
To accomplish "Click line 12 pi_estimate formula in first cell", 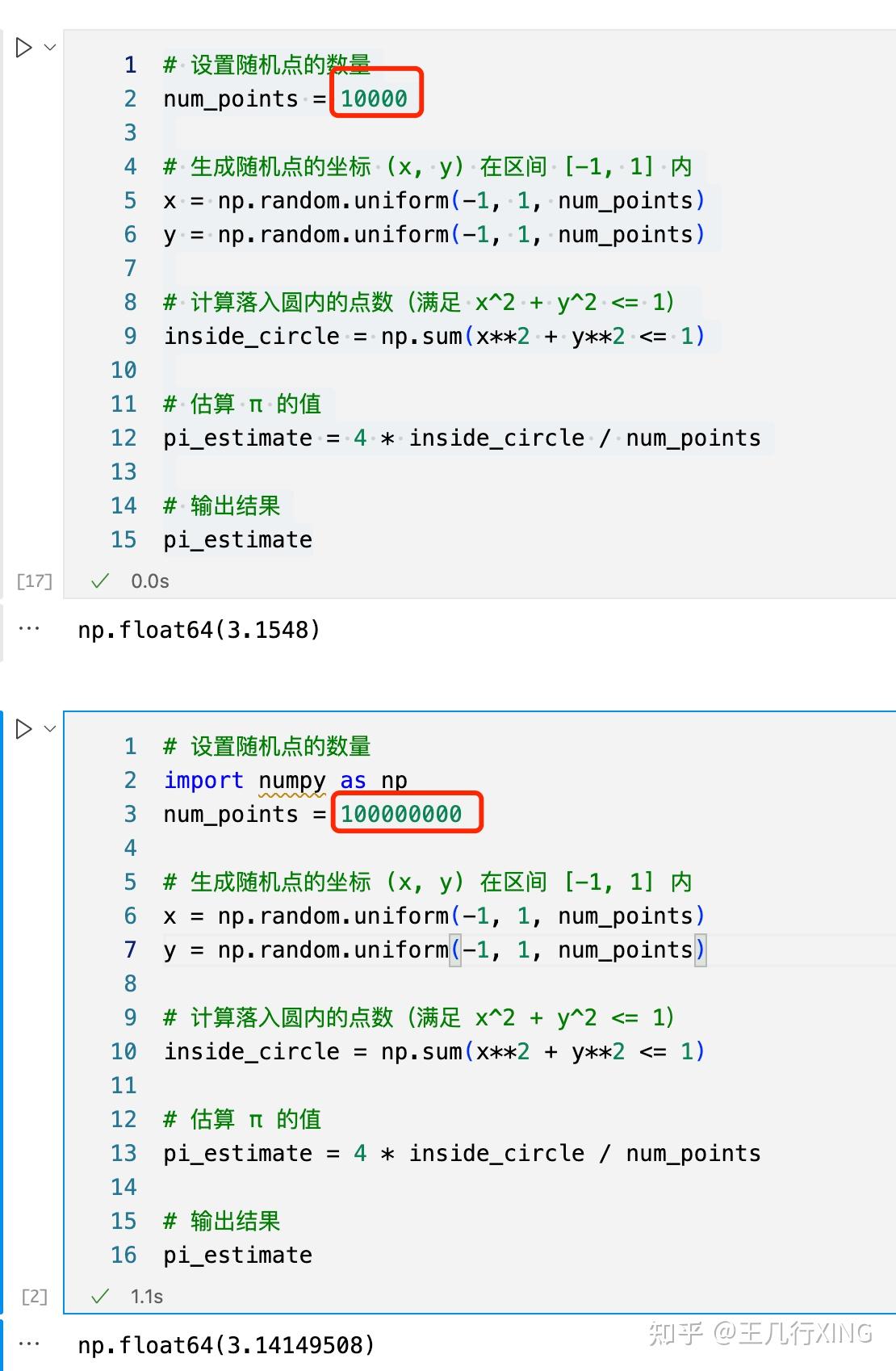I will point(462,438).
